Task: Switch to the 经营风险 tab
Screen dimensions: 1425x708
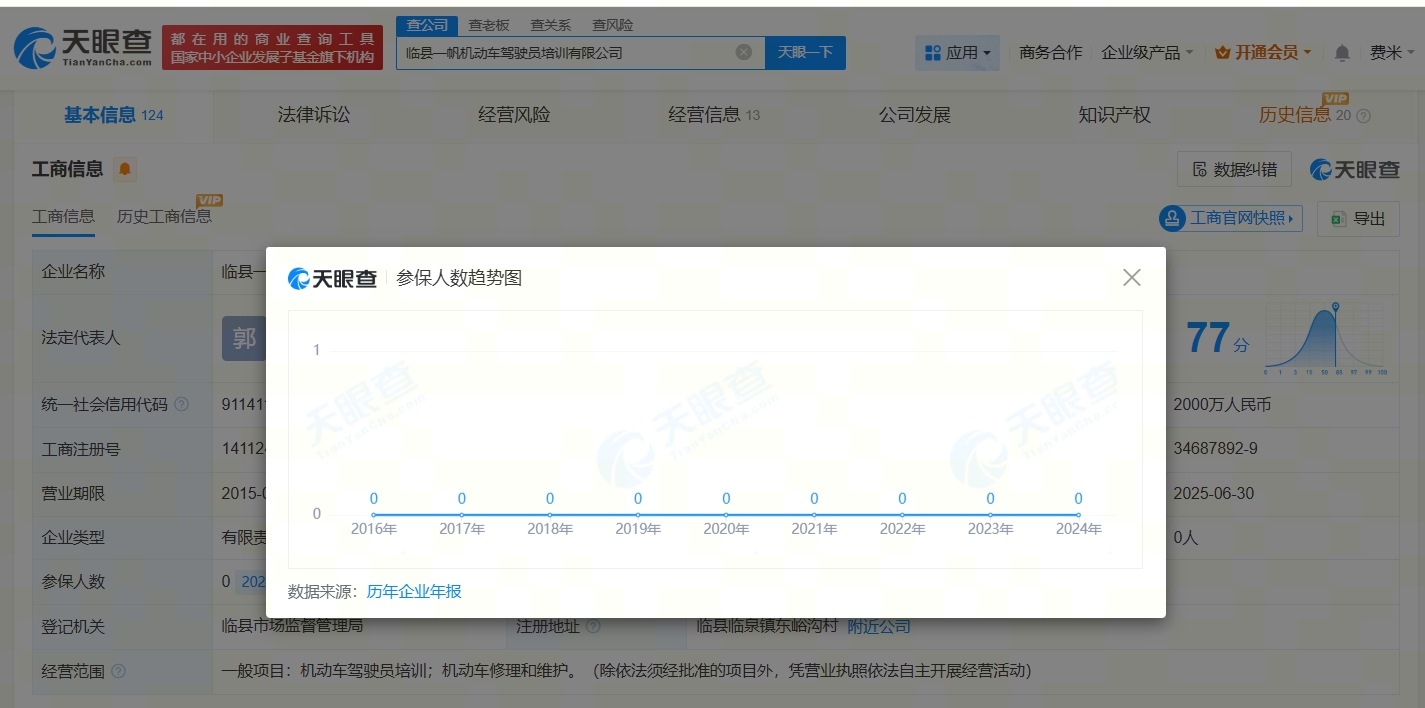Action: (x=514, y=115)
